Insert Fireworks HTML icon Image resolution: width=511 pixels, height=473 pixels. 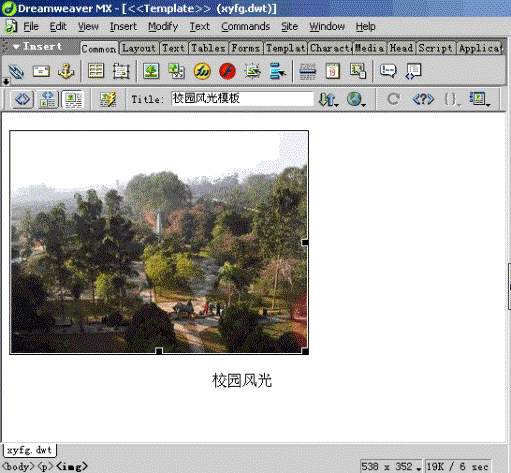pyautogui.click(x=202, y=71)
